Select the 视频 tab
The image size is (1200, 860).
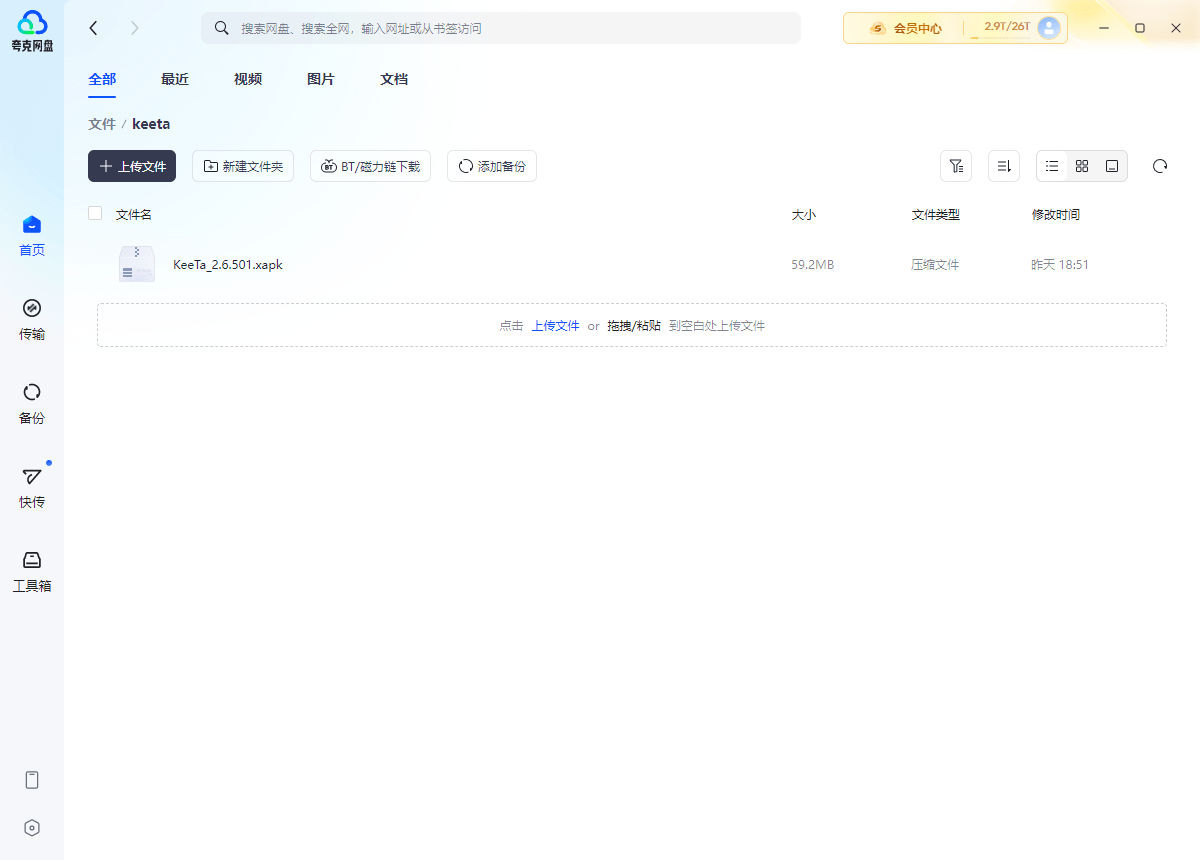(x=248, y=79)
